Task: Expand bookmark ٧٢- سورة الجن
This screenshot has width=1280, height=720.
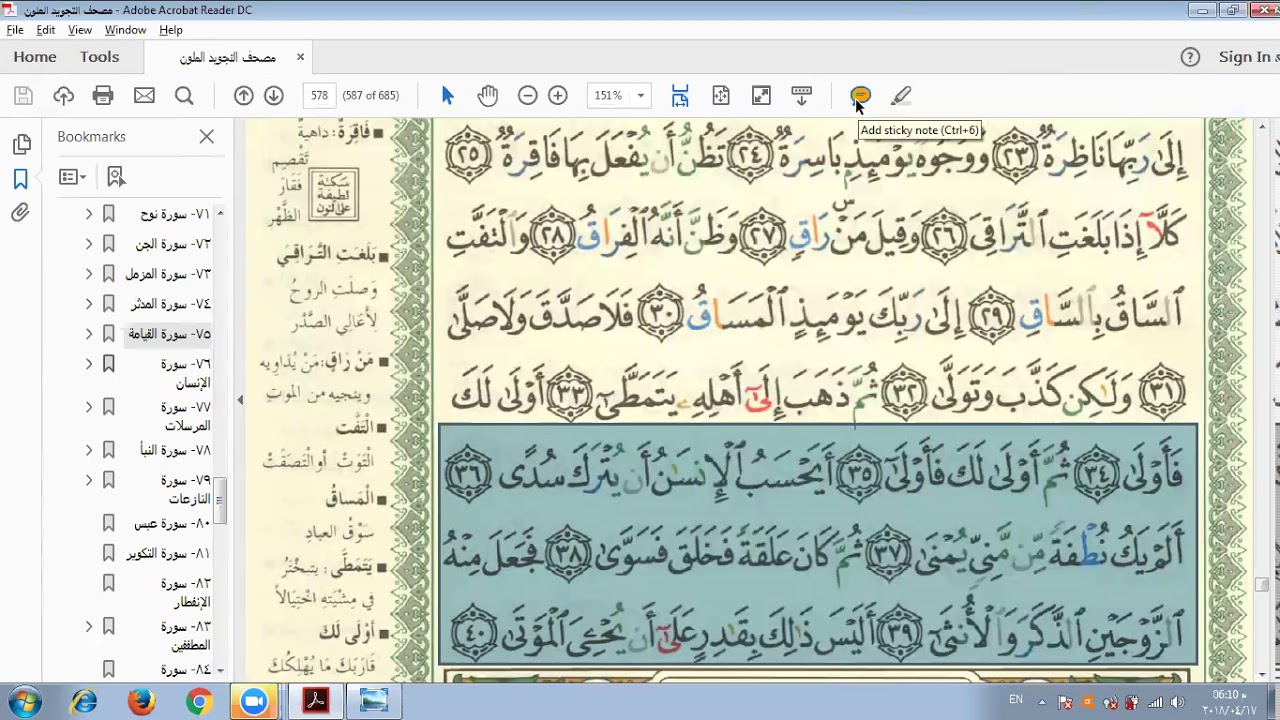Action: point(88,244)
